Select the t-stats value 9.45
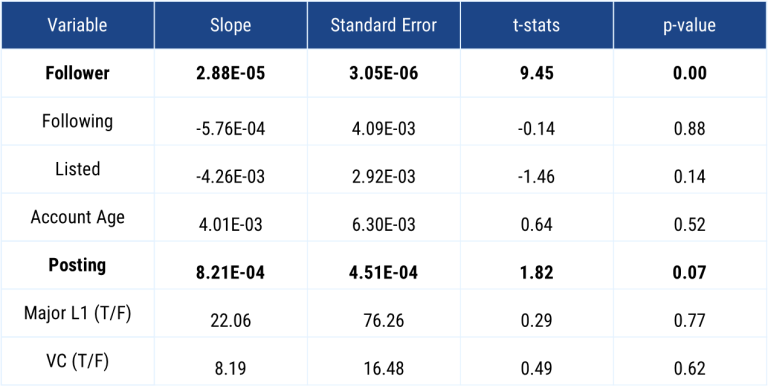Viewport: 768px width, 391px height. pyautogui.click(x=537, y=73)
